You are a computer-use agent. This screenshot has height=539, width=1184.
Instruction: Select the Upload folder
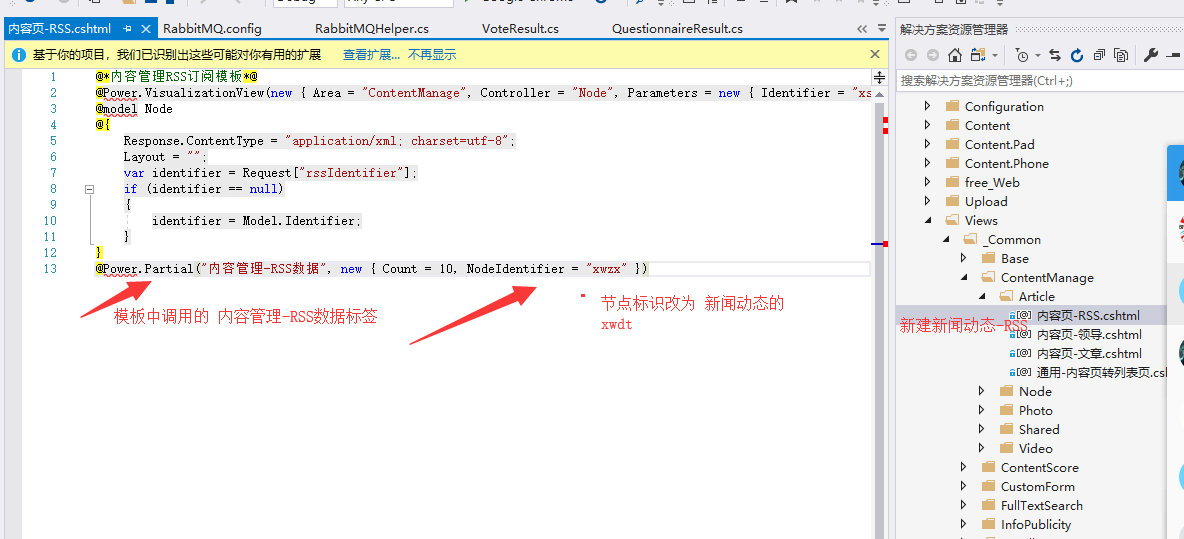tap(986, 202)
